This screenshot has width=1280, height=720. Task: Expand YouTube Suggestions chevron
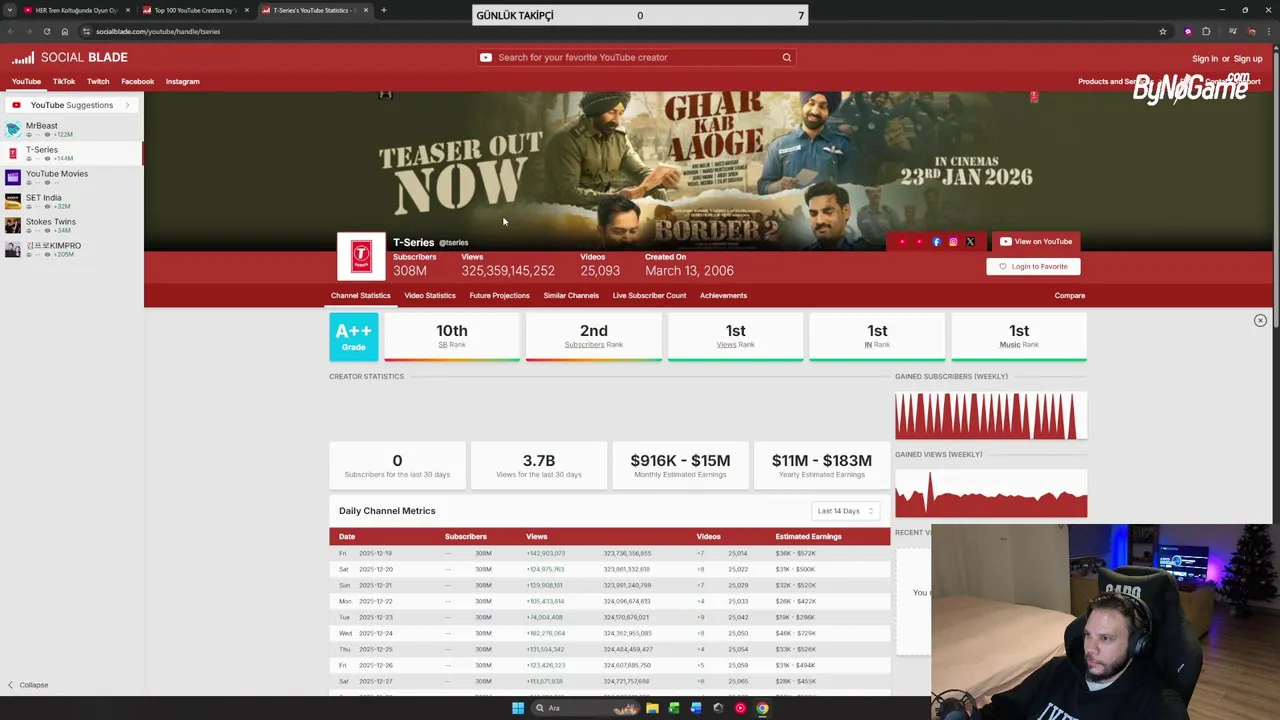[x=127, y=105]
